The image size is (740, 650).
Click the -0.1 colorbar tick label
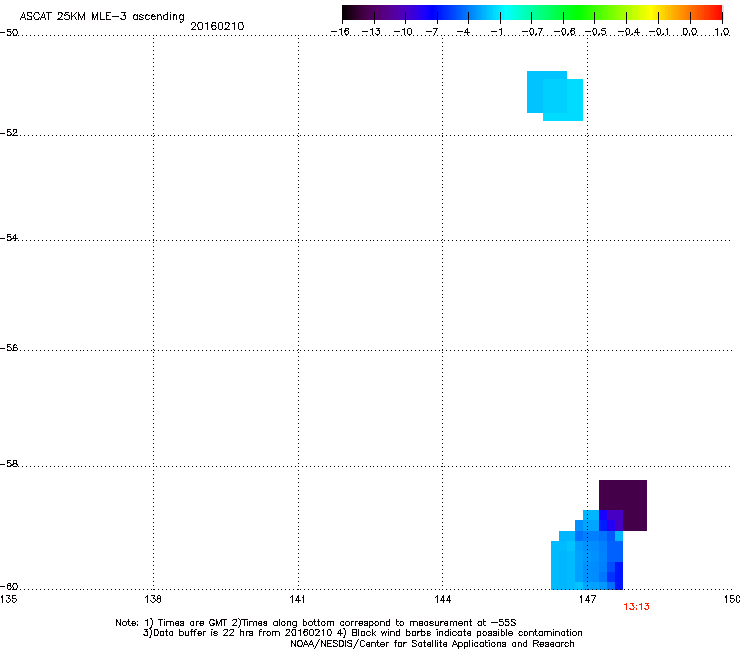(659, 32)
